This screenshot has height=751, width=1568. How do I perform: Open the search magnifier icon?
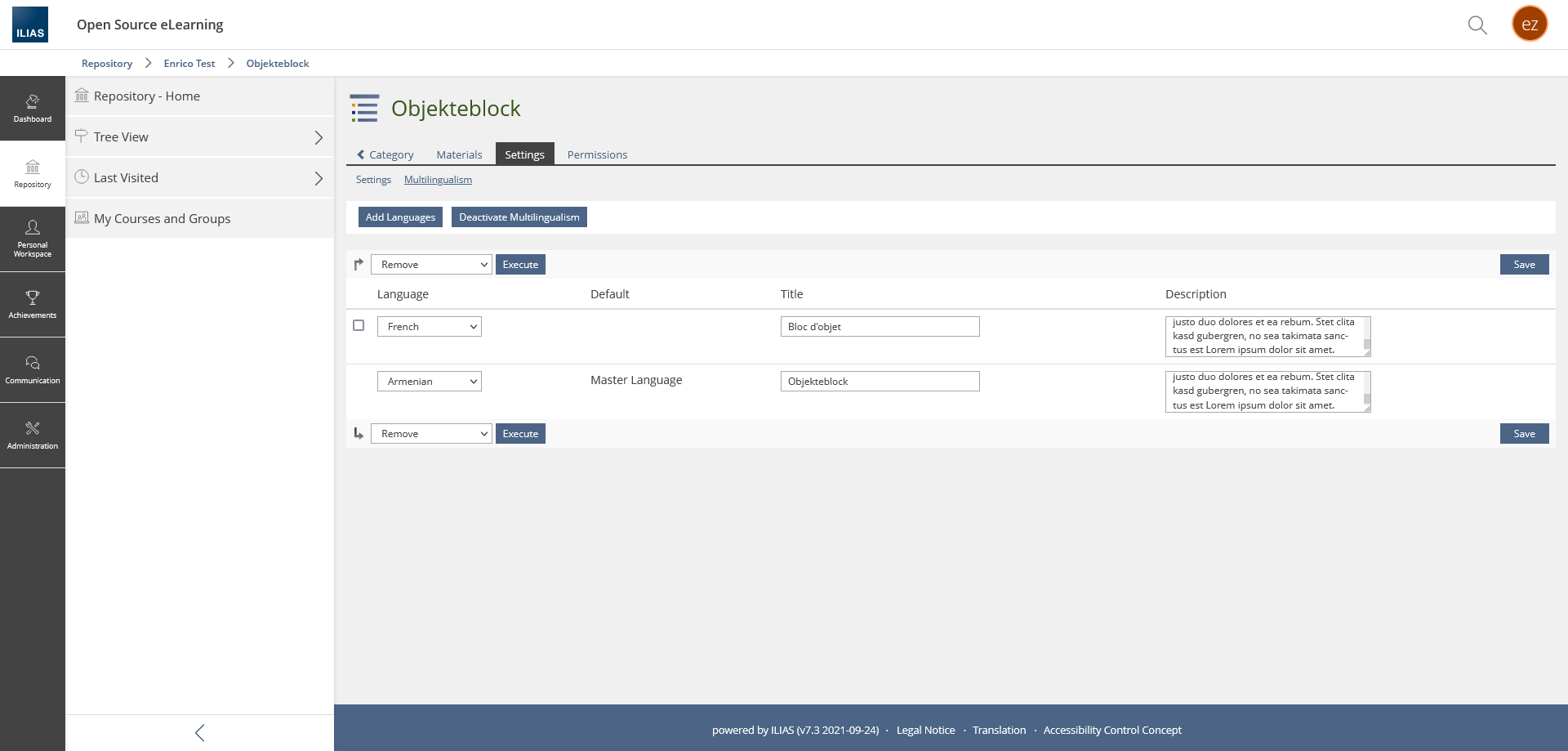(x=1477, y=25)
